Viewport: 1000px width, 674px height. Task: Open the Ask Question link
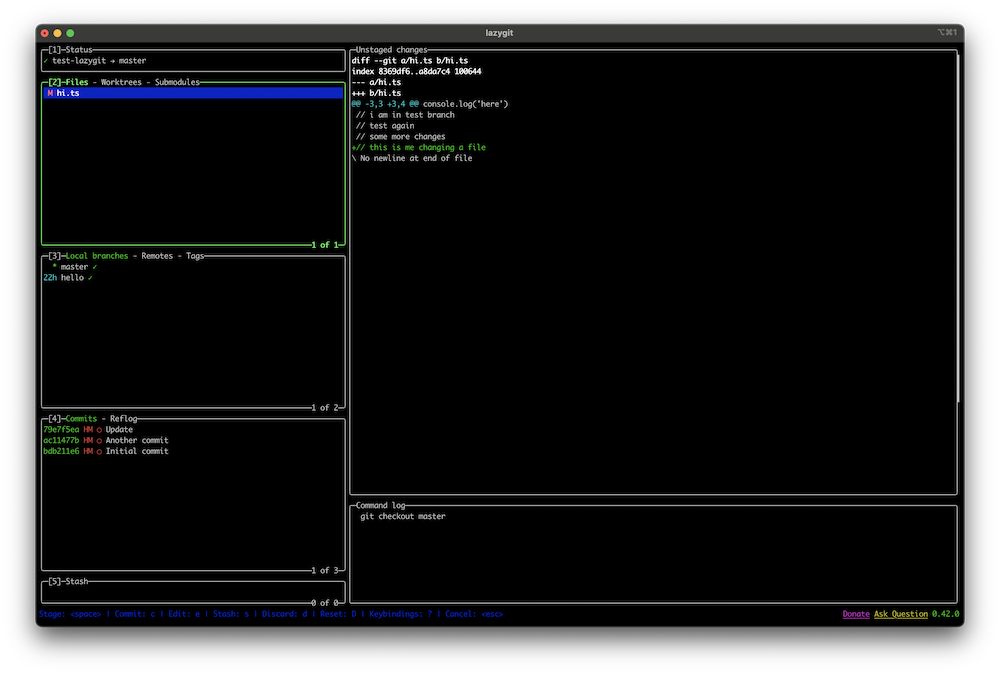[x=900, y=614]
